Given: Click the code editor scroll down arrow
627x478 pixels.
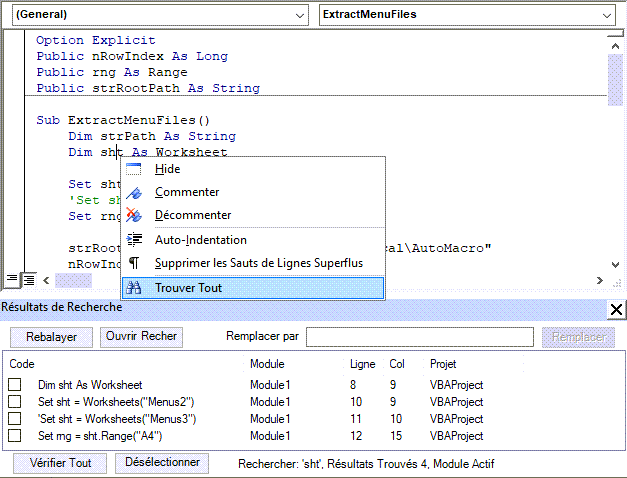Looking at the screenshot, I should point(615,264).
